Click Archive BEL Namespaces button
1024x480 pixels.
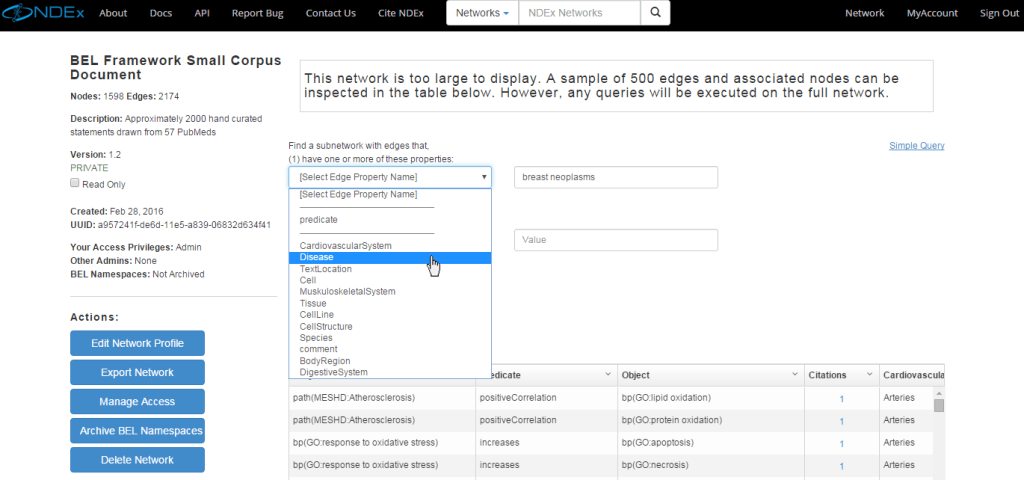coord(137,431)
